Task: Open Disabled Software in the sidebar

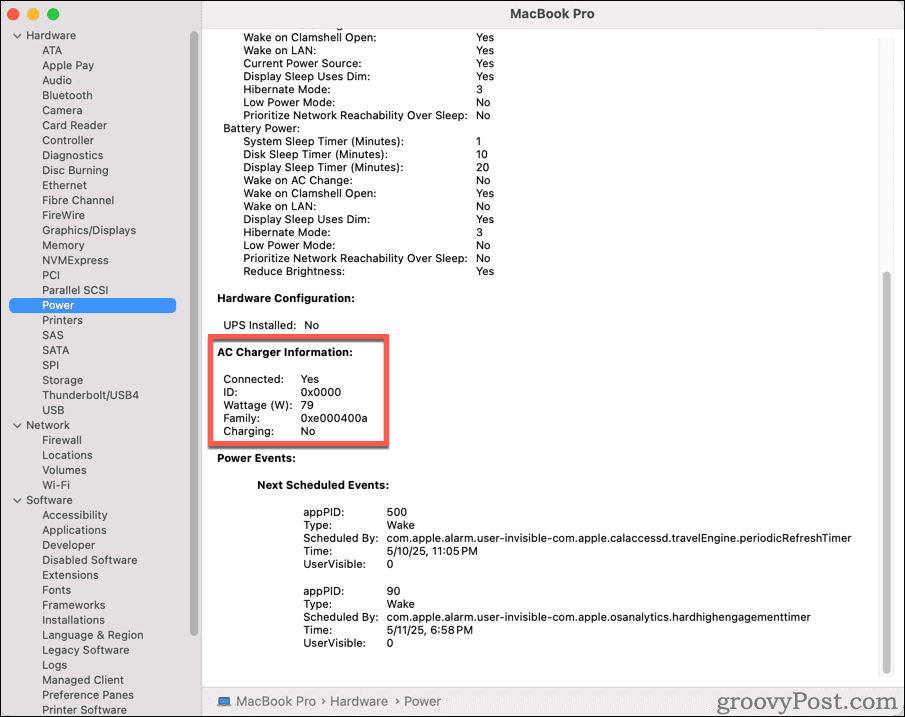Action: point(89,561)
